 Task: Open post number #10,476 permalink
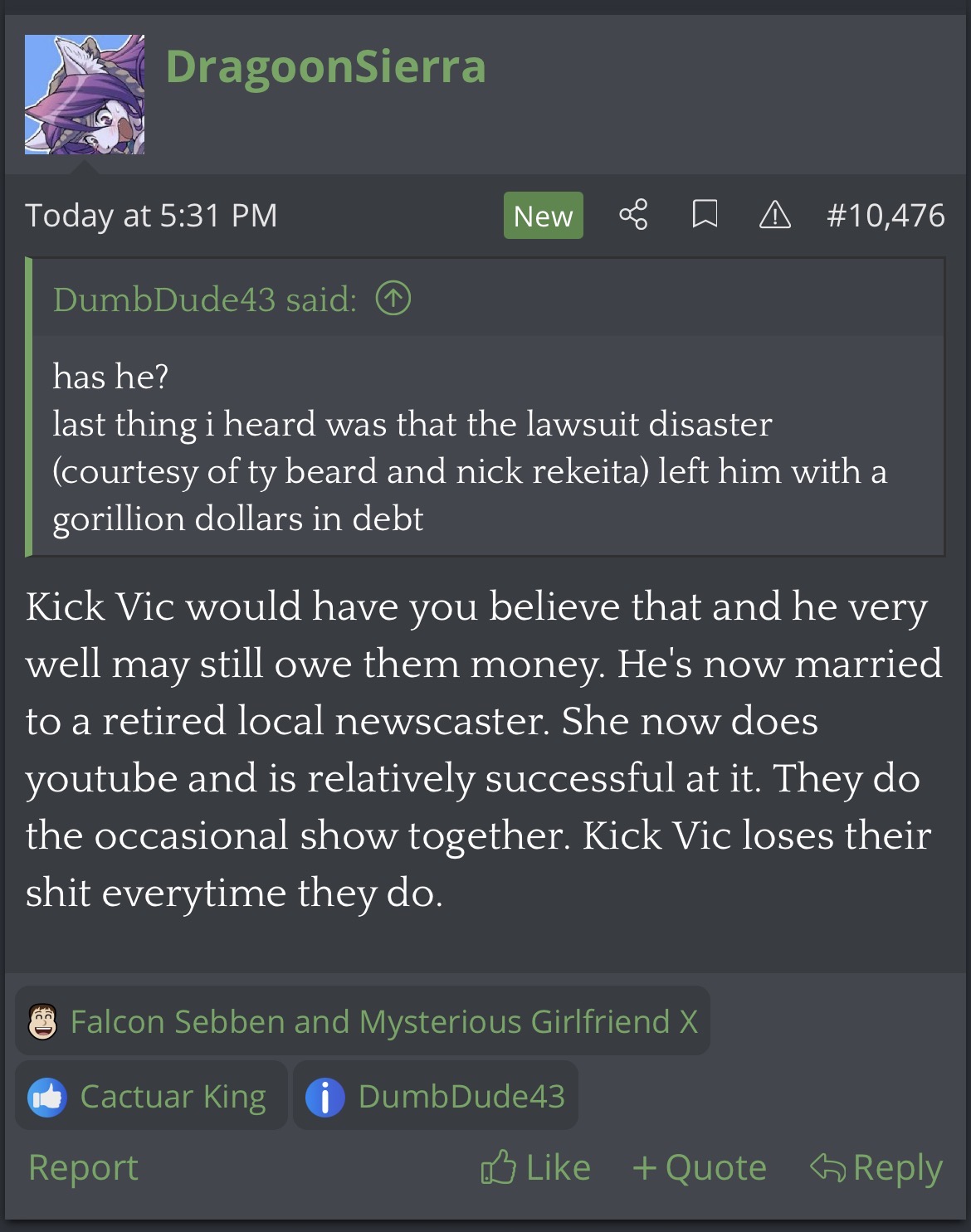click(886, 216)
